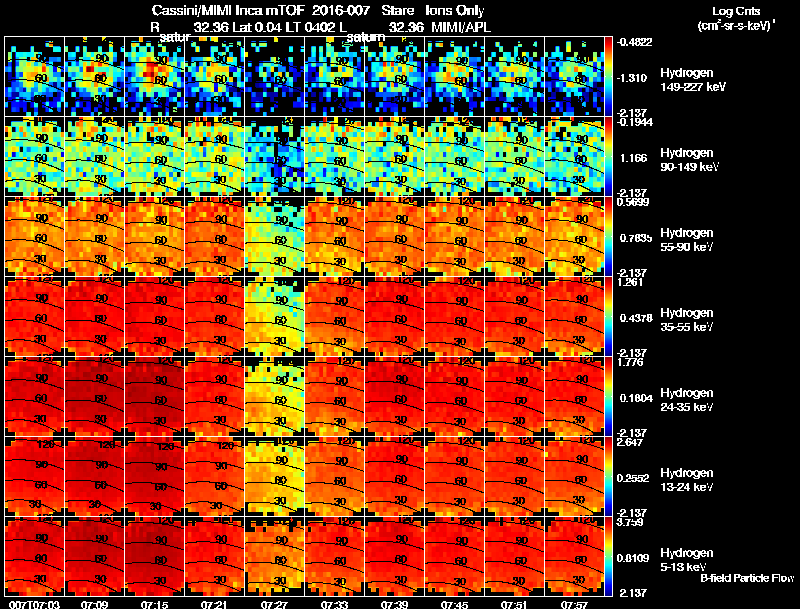Viewport: 800px width, 609px height.
Task: Click the 07:03 panel in Hydrogen 5-13 keV row
Action: 34,556
